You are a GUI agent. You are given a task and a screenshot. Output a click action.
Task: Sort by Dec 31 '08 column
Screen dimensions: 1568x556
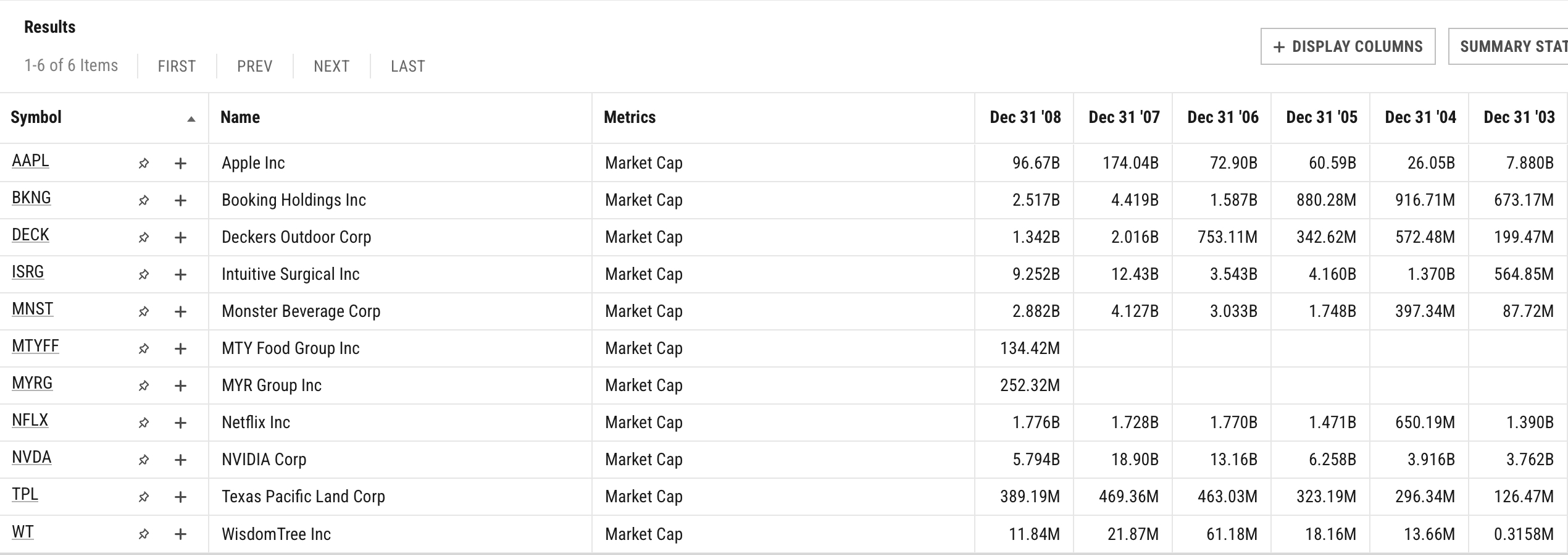pos(1025,117)
